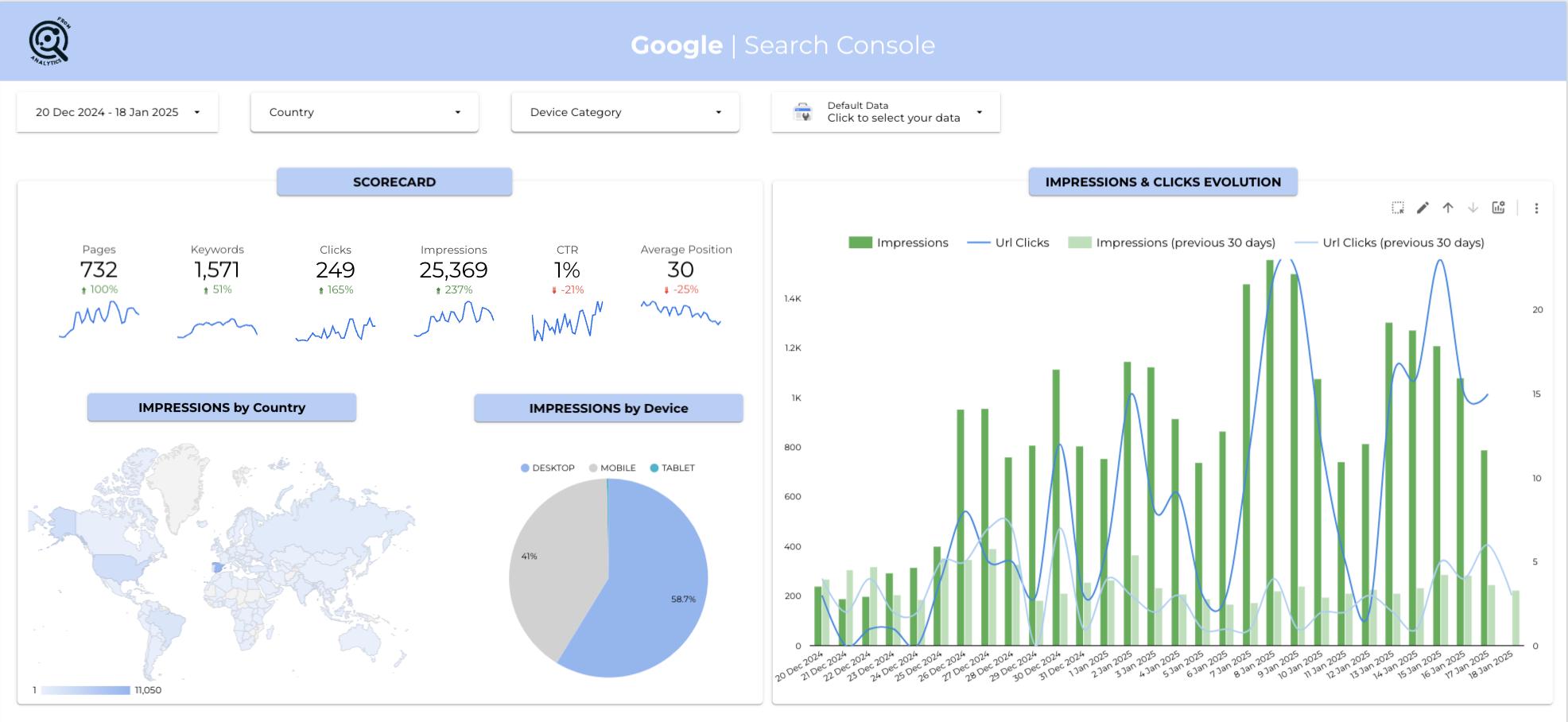The height and width of the screenshot is (722, 1568).
Task: Click the Impressions value 25,369
Action: [453, 270]
